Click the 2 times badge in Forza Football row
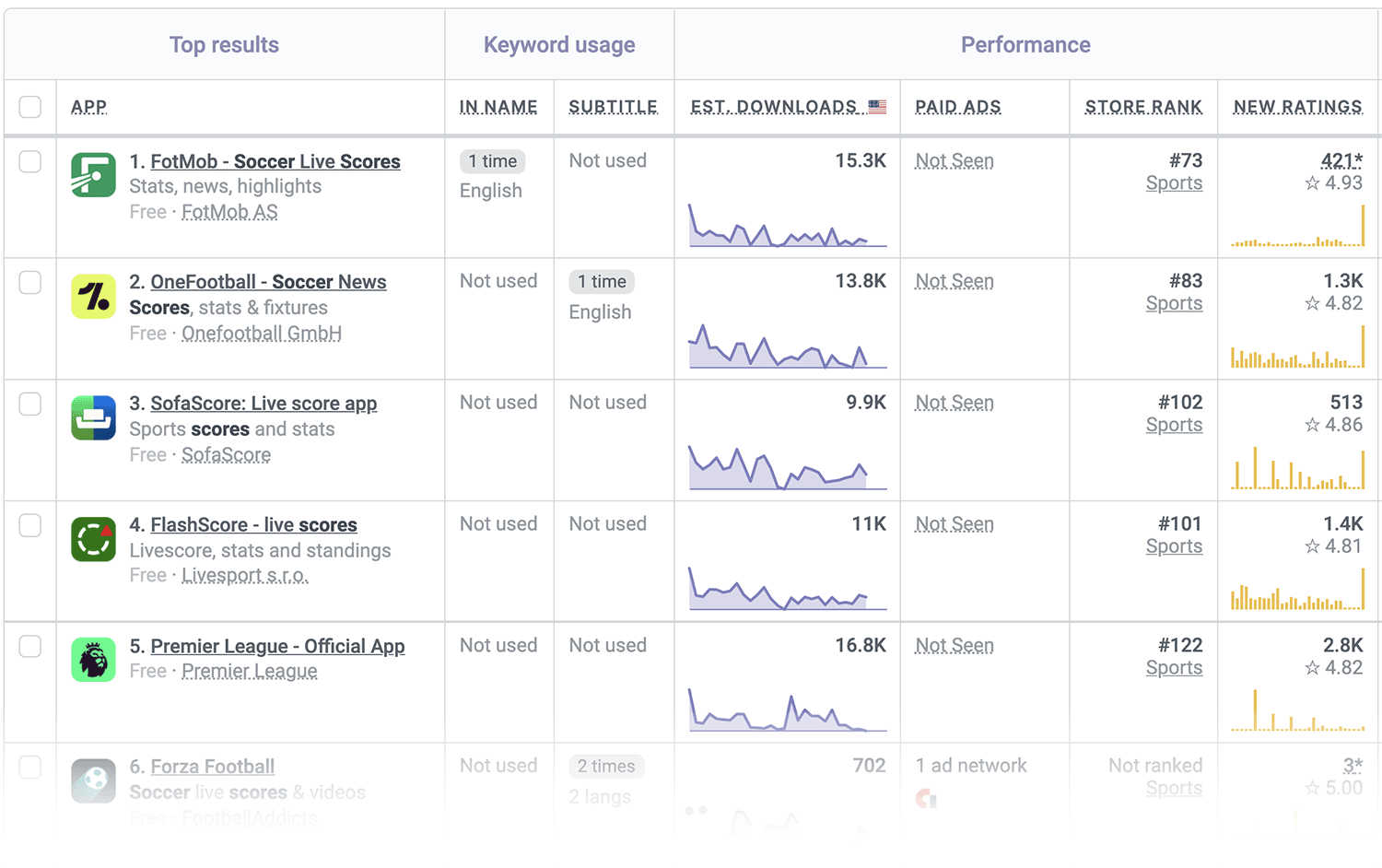1382x868 pixels. pos(606,767)
